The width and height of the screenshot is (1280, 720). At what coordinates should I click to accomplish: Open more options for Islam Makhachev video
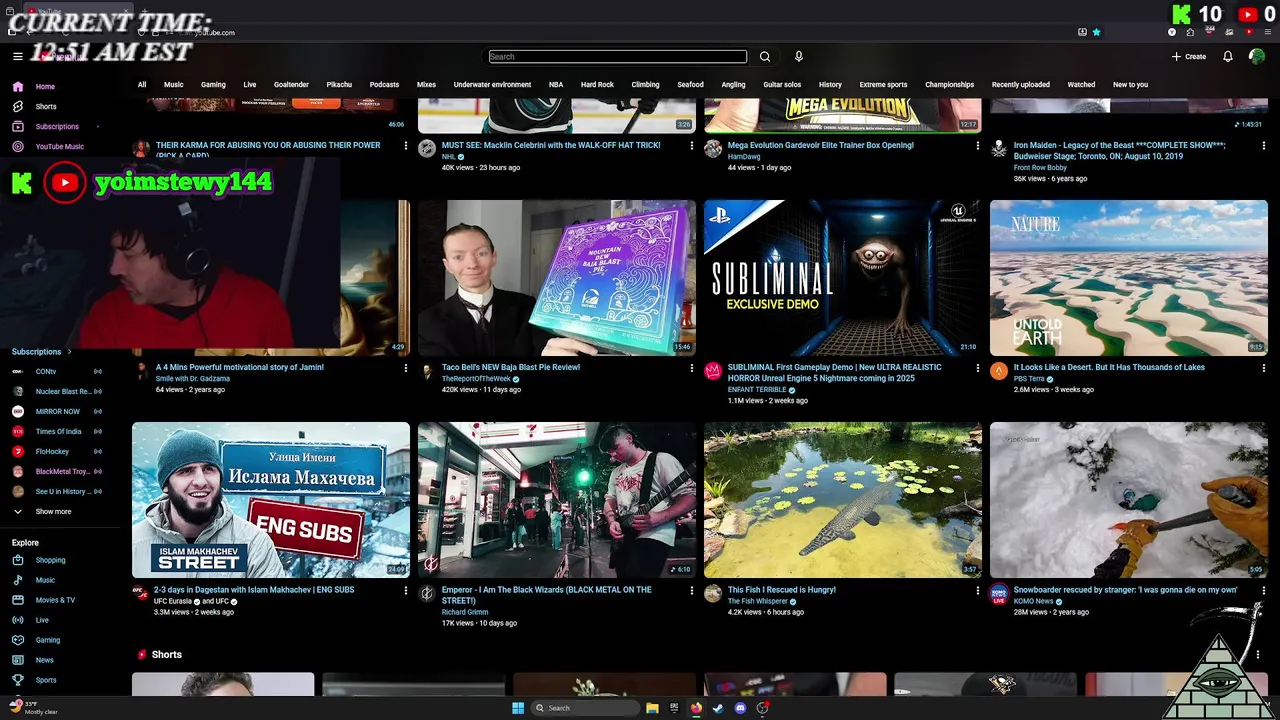click(x=406, y=590)
